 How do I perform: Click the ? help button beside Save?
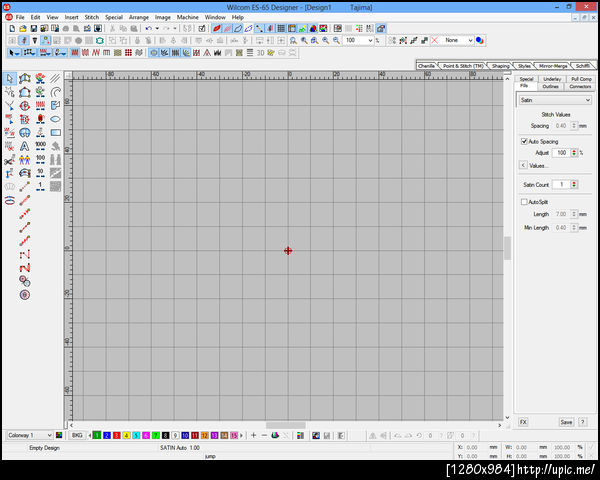point(582,422)
